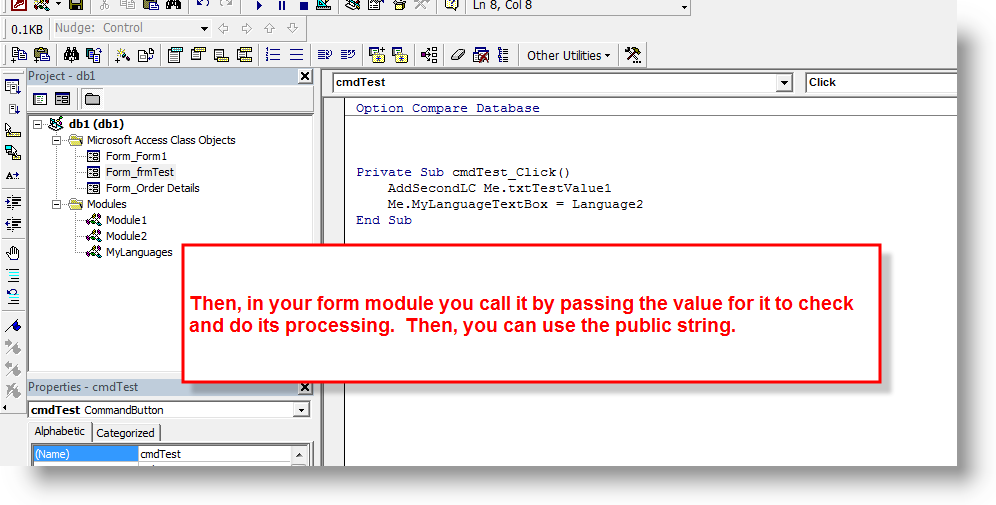This screenshot has width=996, height=505.
Task: Click the View Code icon in Project panel
Action: 40,99
